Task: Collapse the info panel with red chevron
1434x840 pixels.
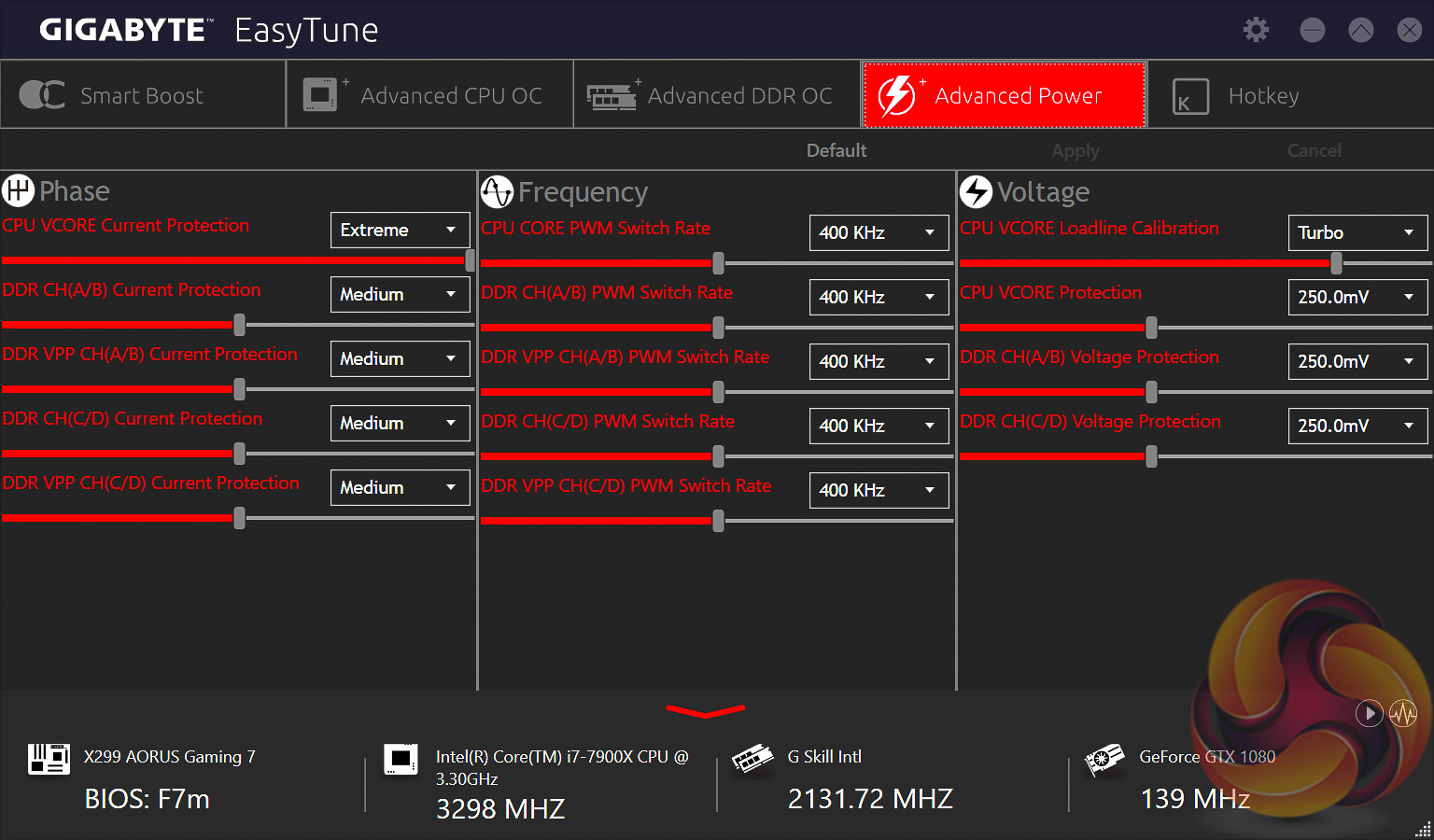Action: [706, 712]
